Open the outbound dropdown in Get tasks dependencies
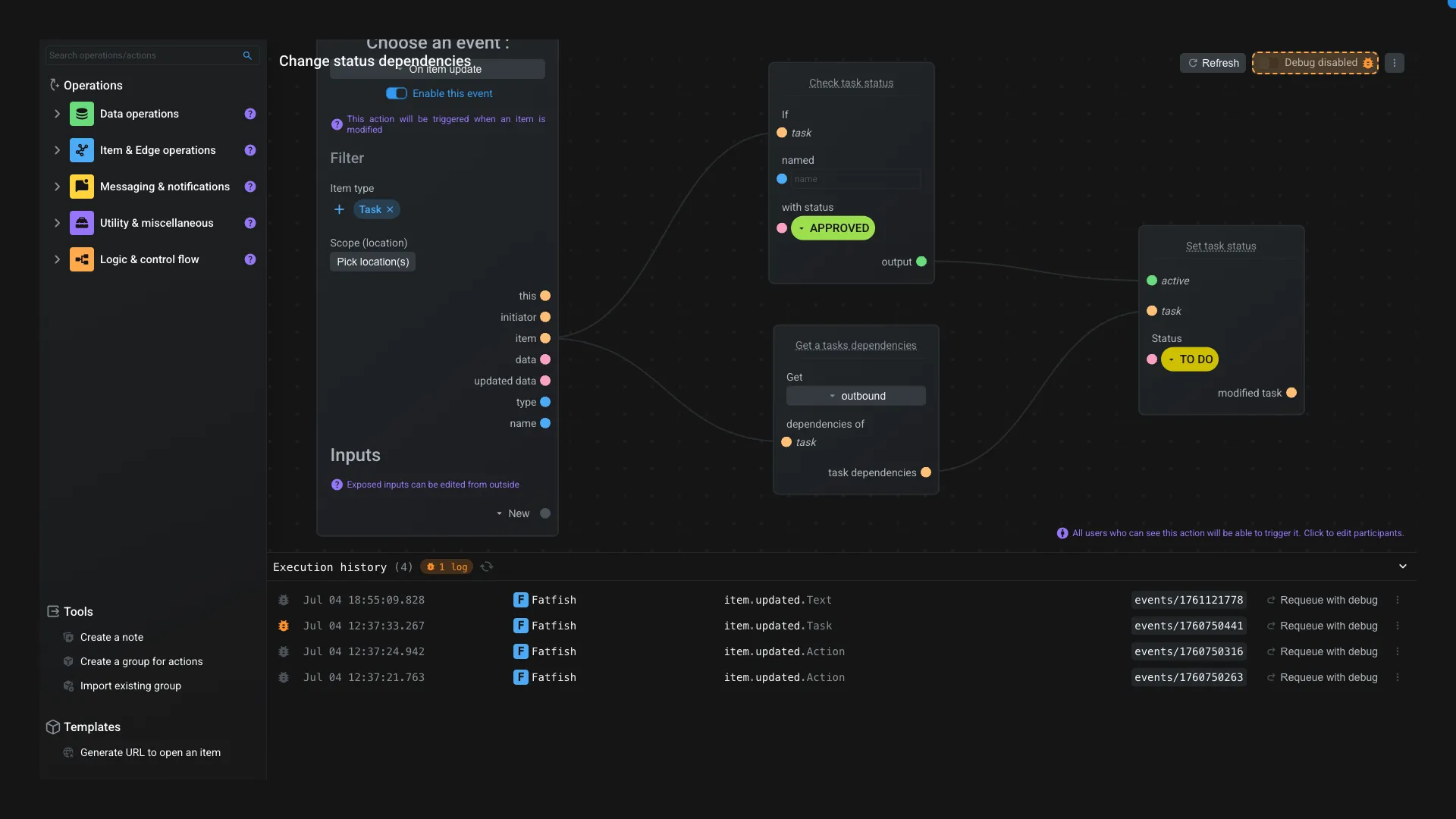This screenshot has width=1456, height=819. [x=855, y=395]
